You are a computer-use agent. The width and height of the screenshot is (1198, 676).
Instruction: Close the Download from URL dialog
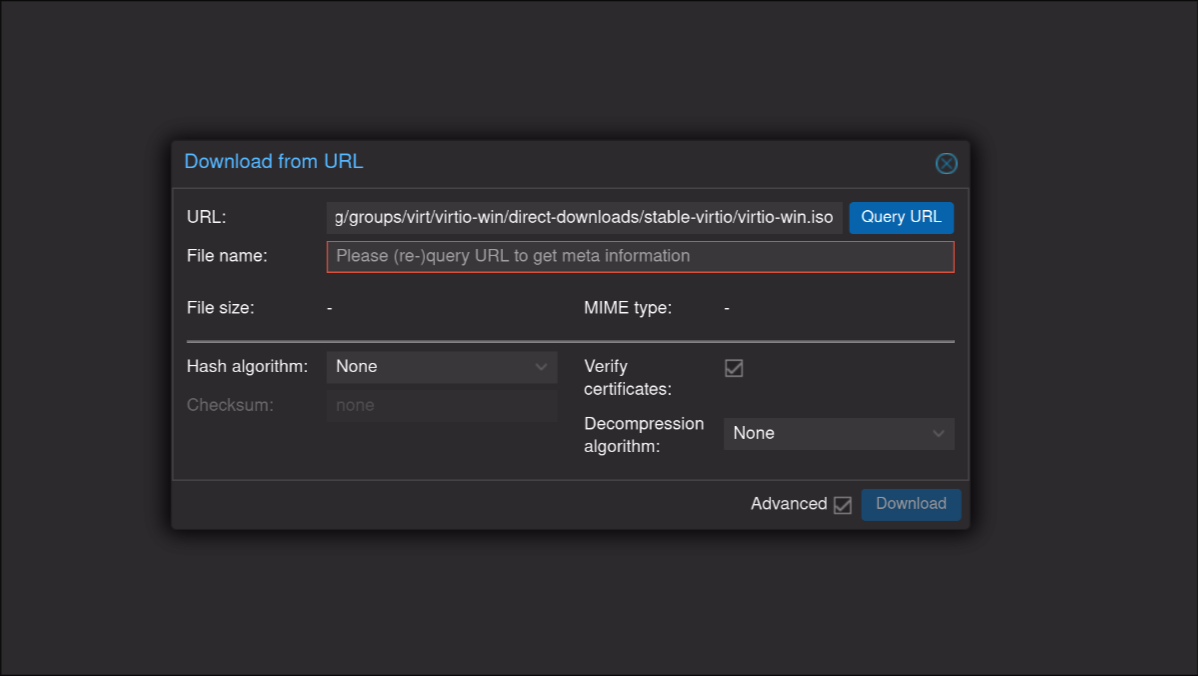pos(946,163)
